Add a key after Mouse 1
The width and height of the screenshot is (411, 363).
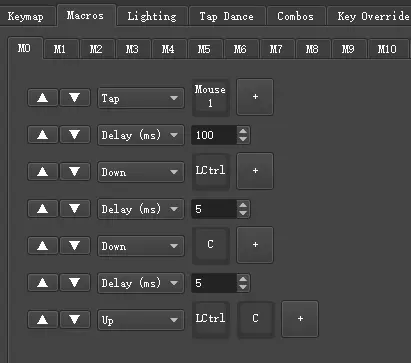click(255, 97)
